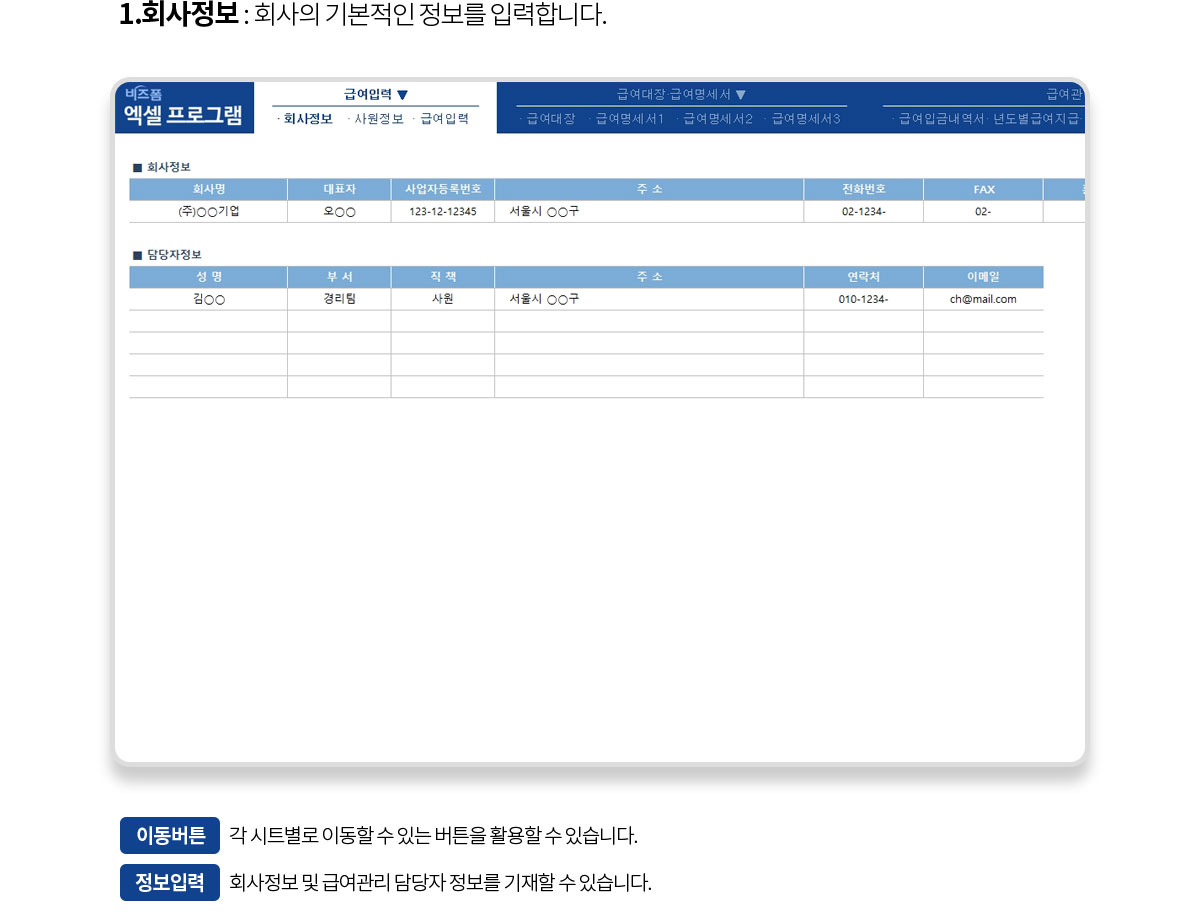This screenshot has width=1200, height=920.
Task: Select department cell 경리팀
Action: click(x=339, y=299)
